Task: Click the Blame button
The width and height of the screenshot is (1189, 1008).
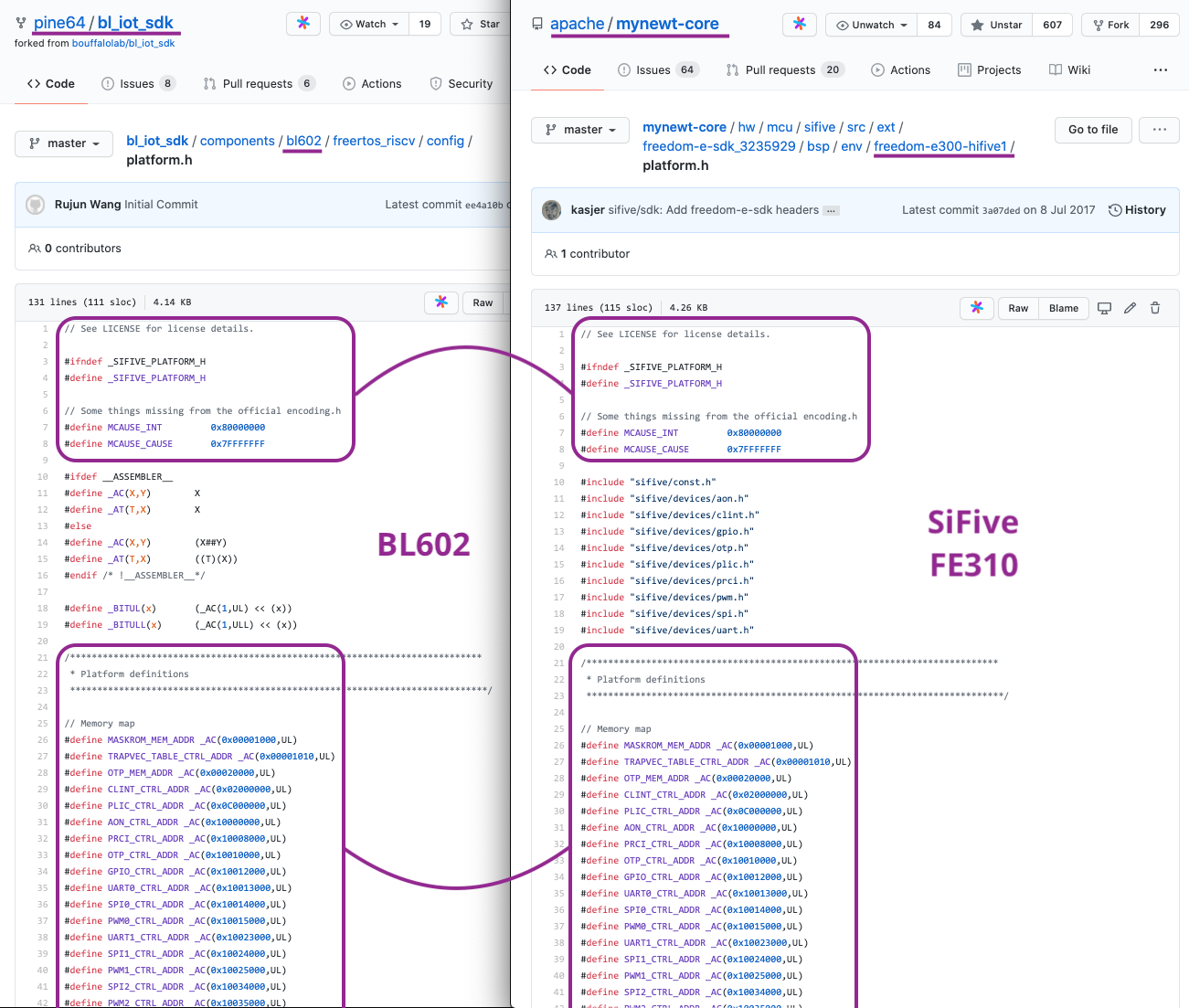Action: [x=1063, y=308]
